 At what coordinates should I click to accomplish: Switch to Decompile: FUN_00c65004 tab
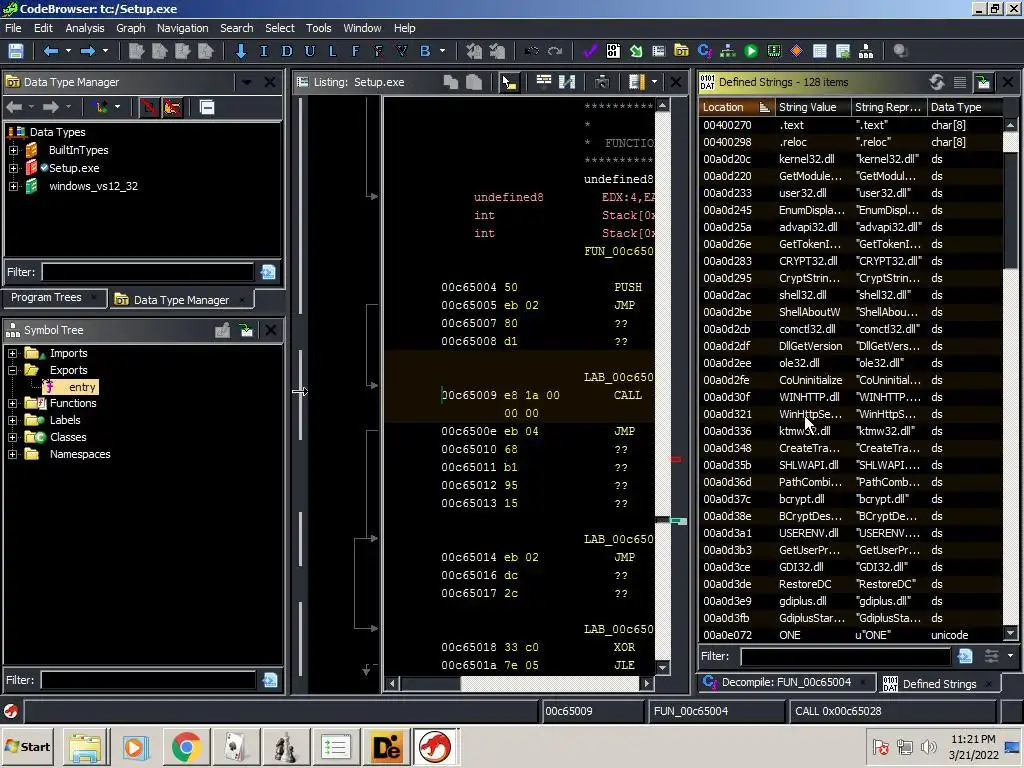pos(786,682)
